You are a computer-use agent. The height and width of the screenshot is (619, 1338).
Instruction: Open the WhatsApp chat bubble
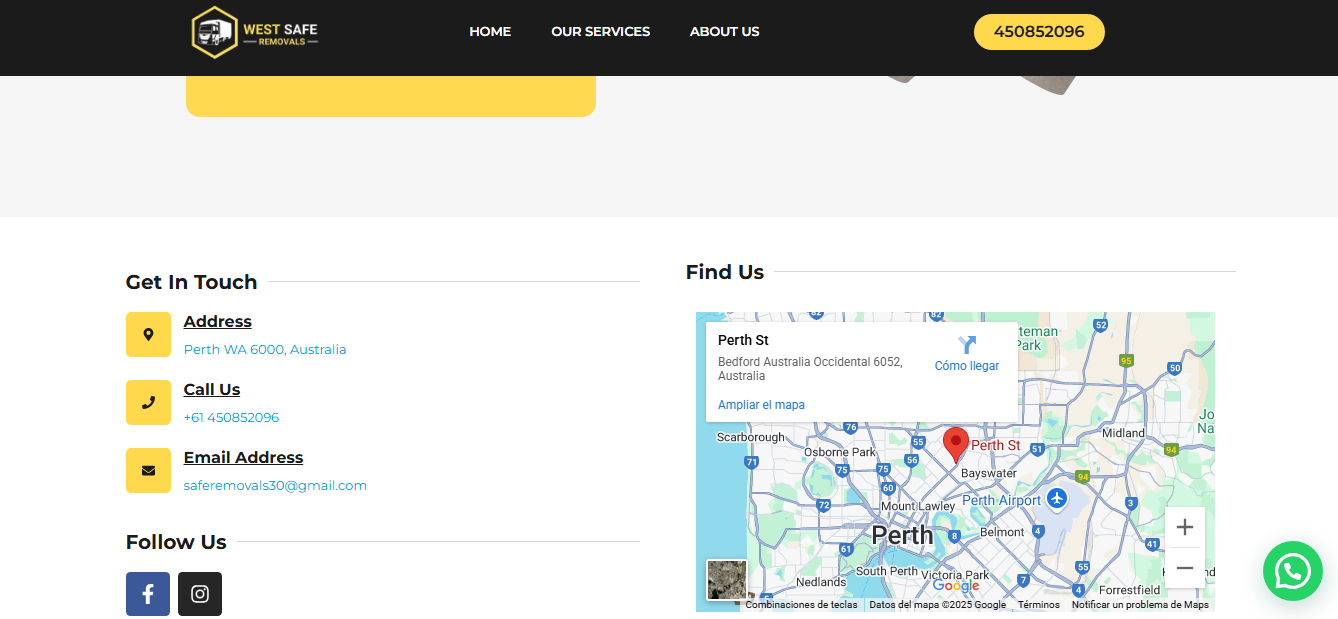pyautogui.click(x=1292, y=571)
